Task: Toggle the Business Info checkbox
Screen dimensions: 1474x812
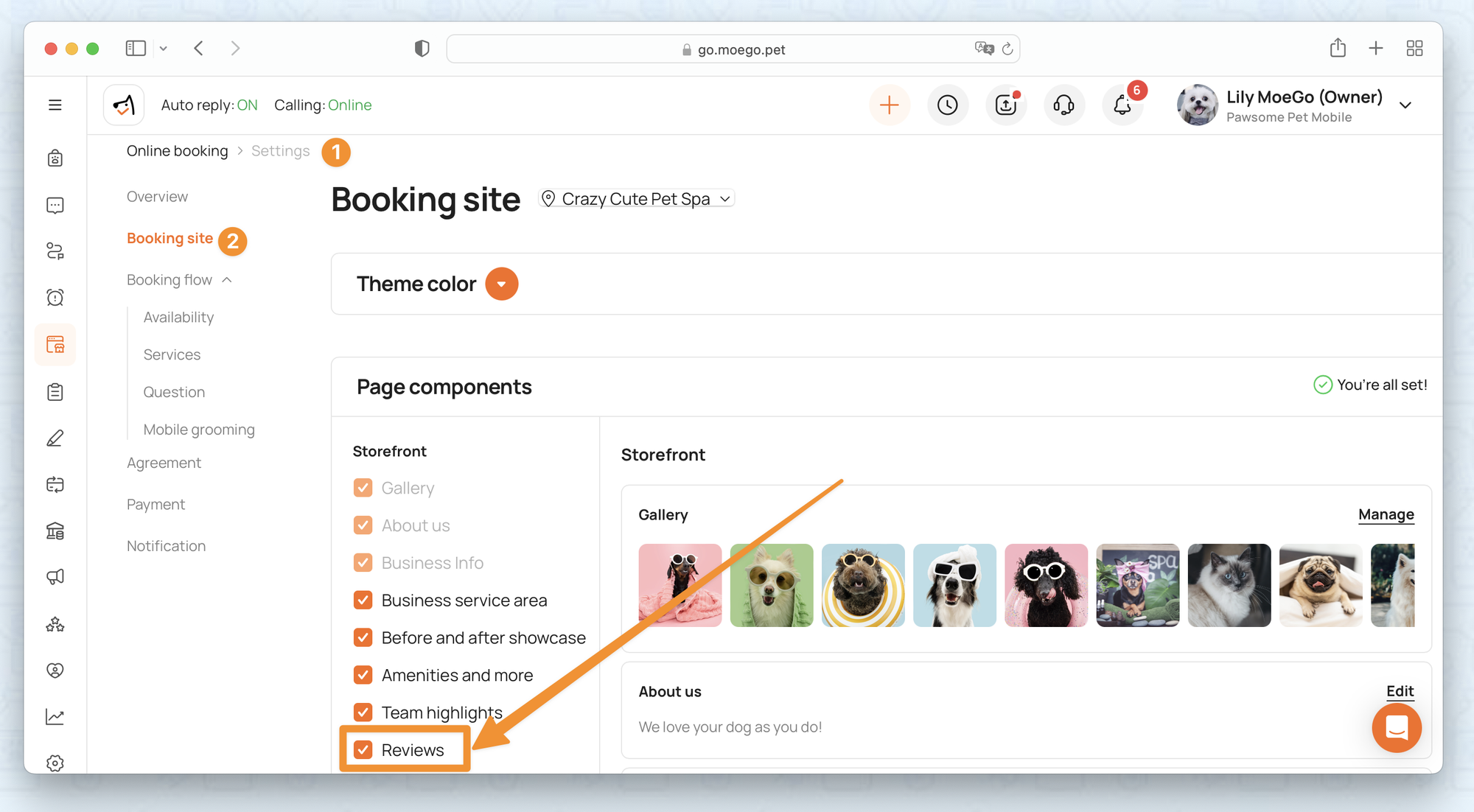Action: pyautogui.click(x=363, y=563)
